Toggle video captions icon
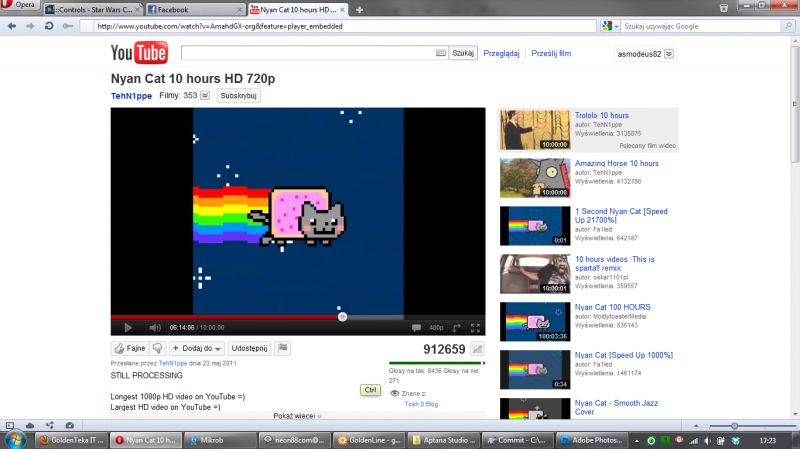800x449 pixels. [x=416, y=328]
